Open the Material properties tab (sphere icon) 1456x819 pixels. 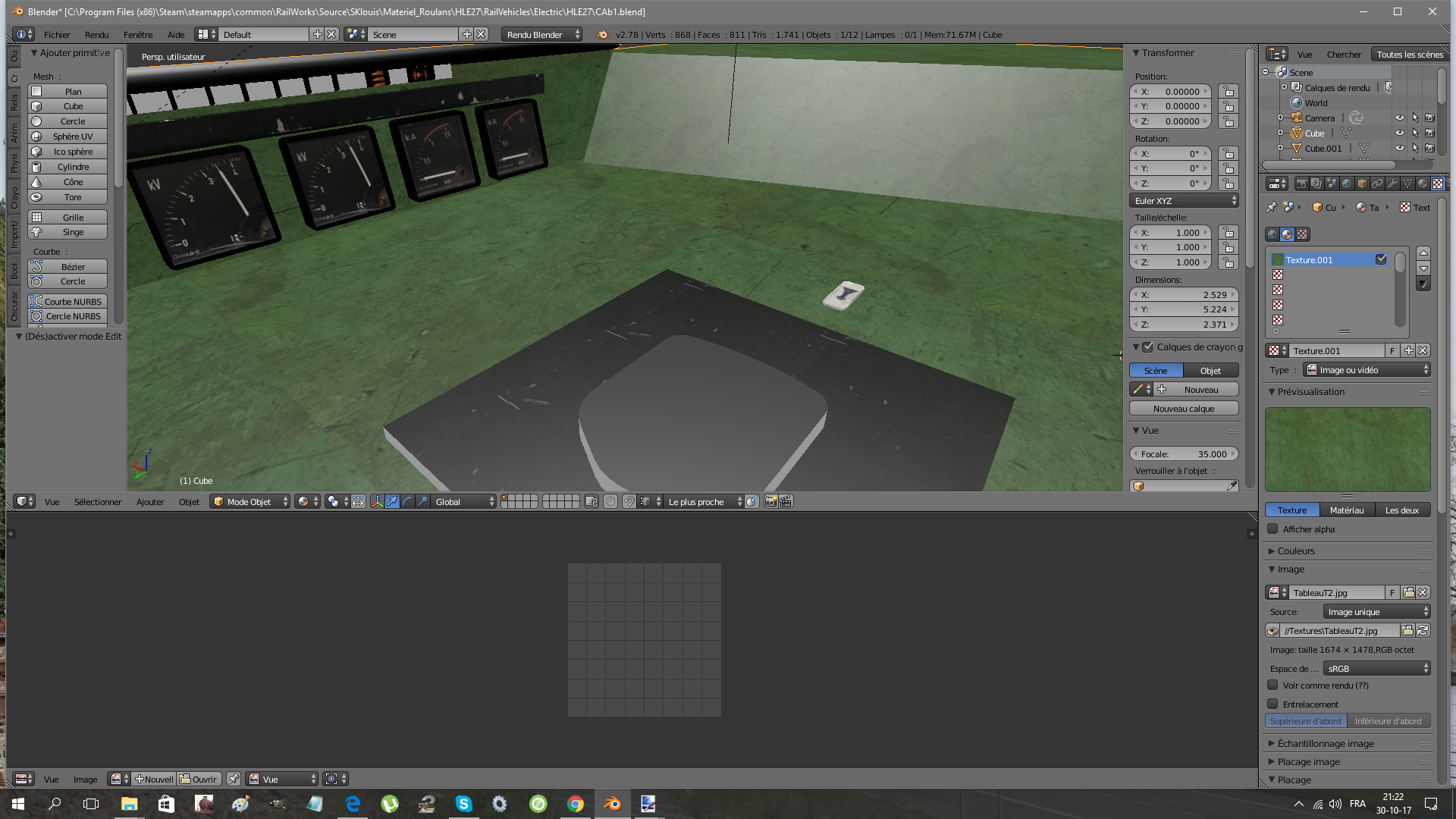pyautogui.click(x=1423, y=184)
